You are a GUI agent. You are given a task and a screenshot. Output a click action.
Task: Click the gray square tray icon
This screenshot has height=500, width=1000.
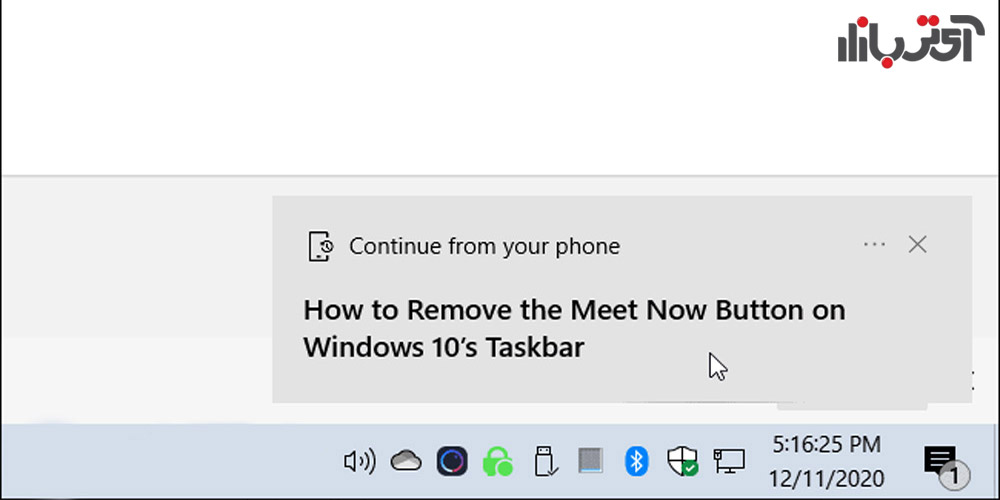pos(591,460)
